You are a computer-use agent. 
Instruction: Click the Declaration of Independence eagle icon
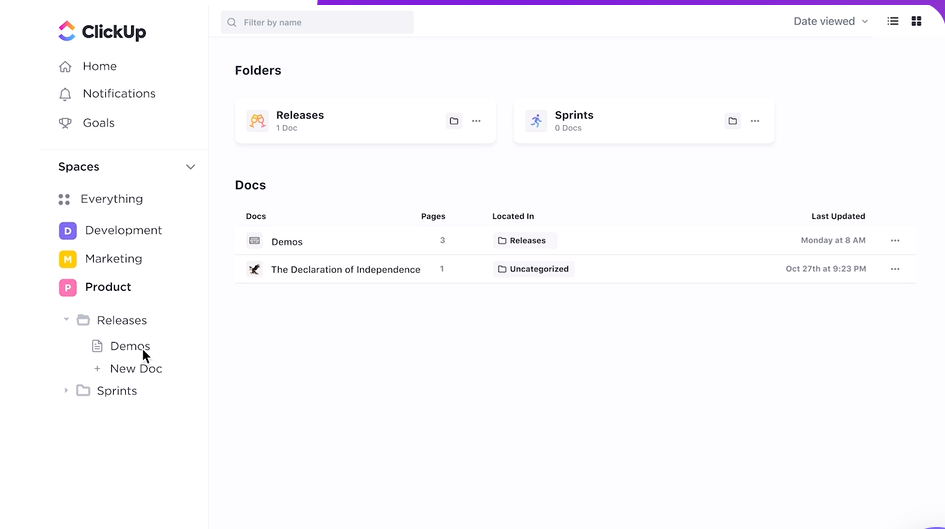(254, 269)
